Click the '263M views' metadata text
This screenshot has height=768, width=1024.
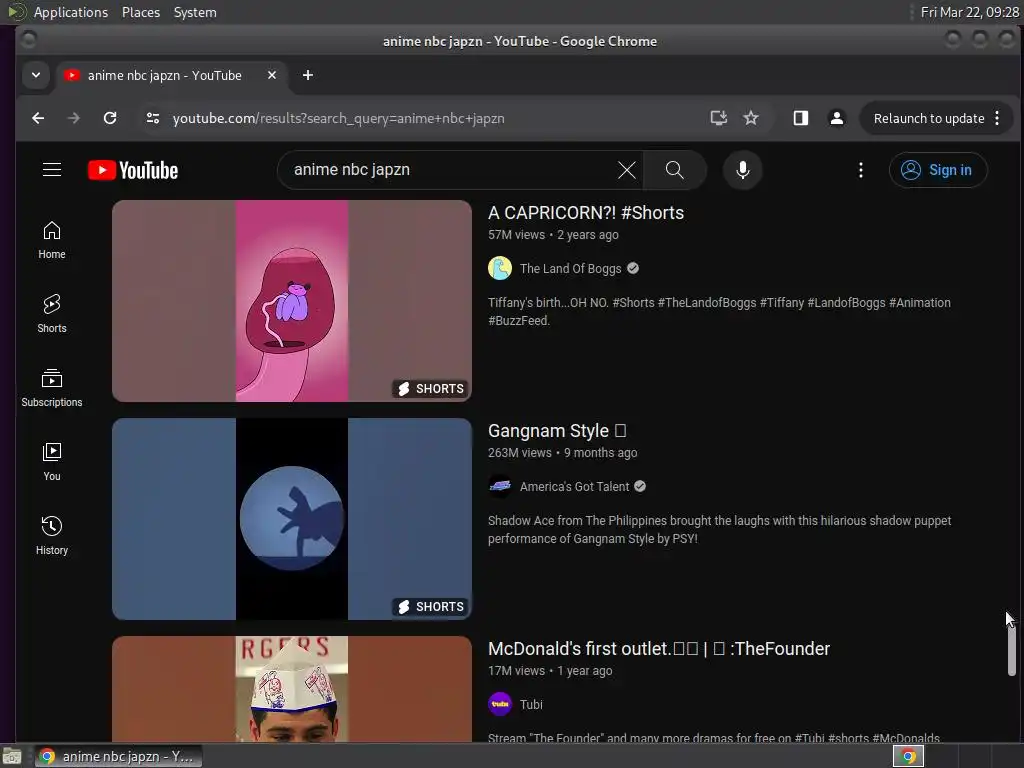[519, 453]
